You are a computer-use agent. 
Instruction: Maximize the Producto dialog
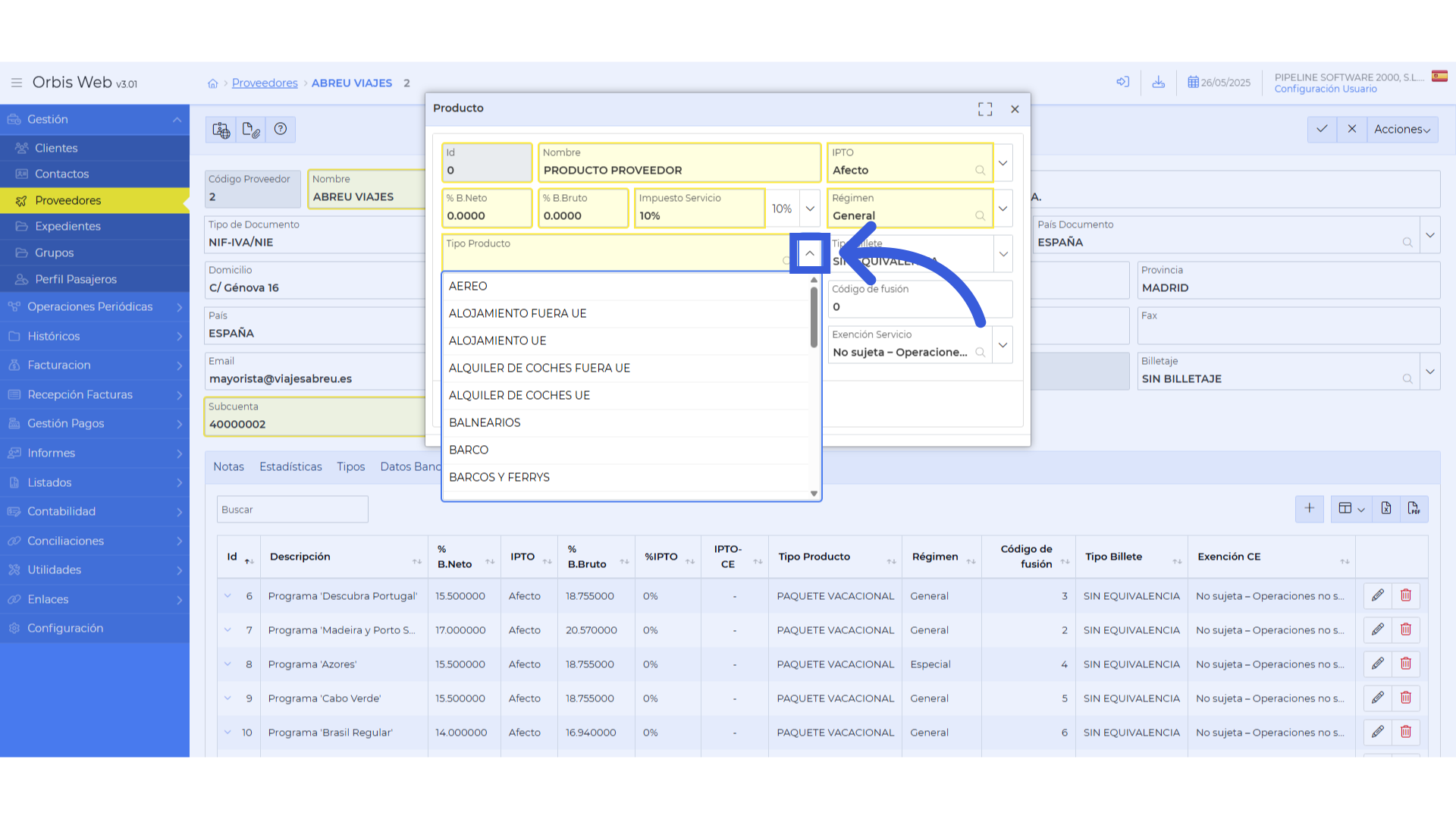click(x=985, y=109)
